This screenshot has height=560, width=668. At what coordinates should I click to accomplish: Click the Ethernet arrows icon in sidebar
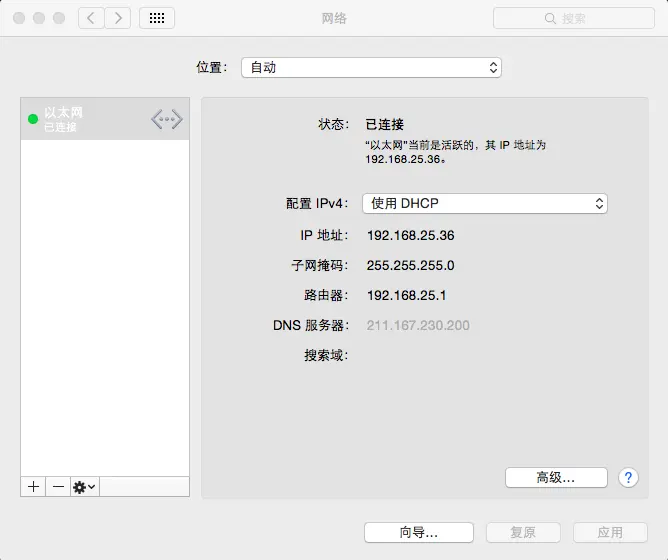pos(167,119)
